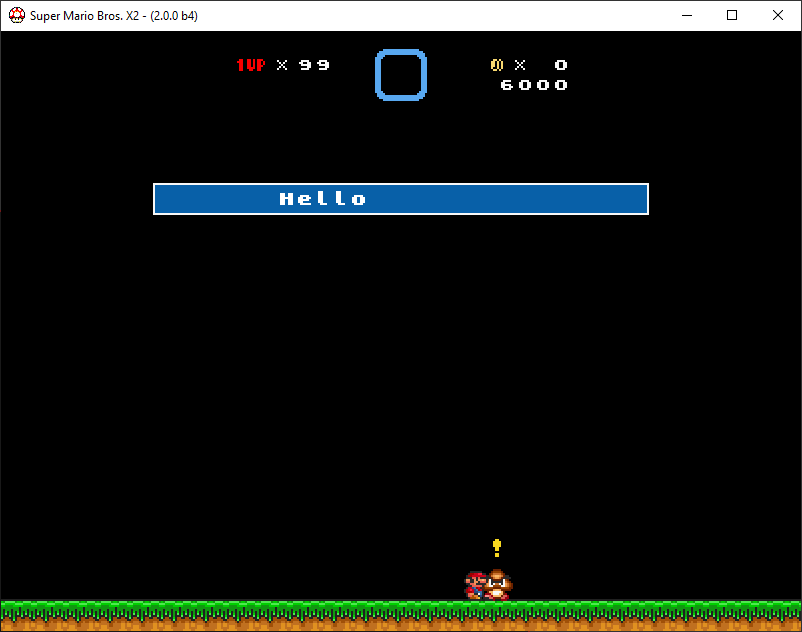
Task: Close the Super Mario Bros. X2 window
Action: tap(777, 15)
